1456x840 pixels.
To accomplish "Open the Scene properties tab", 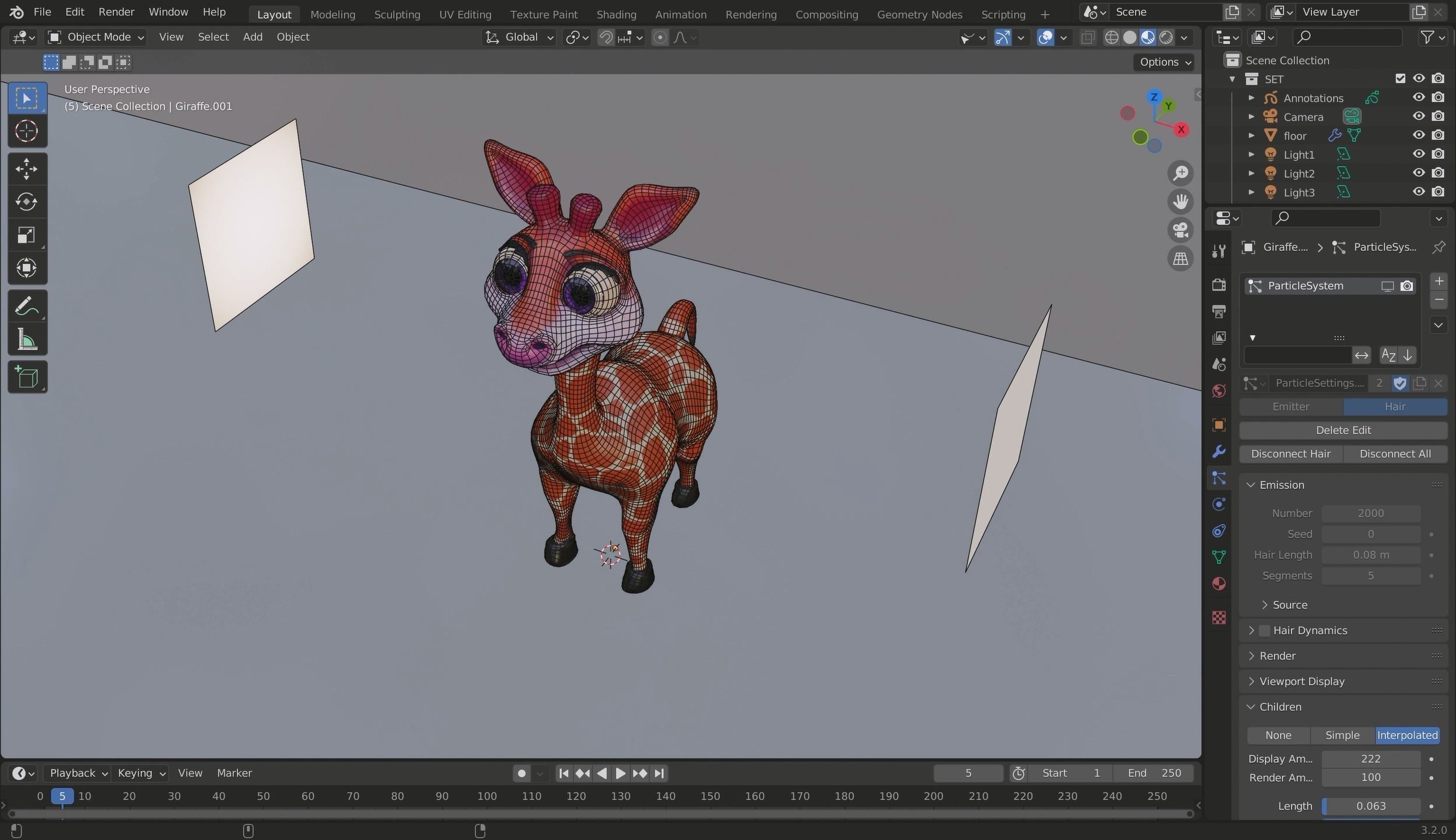I will coord(1219,365).
